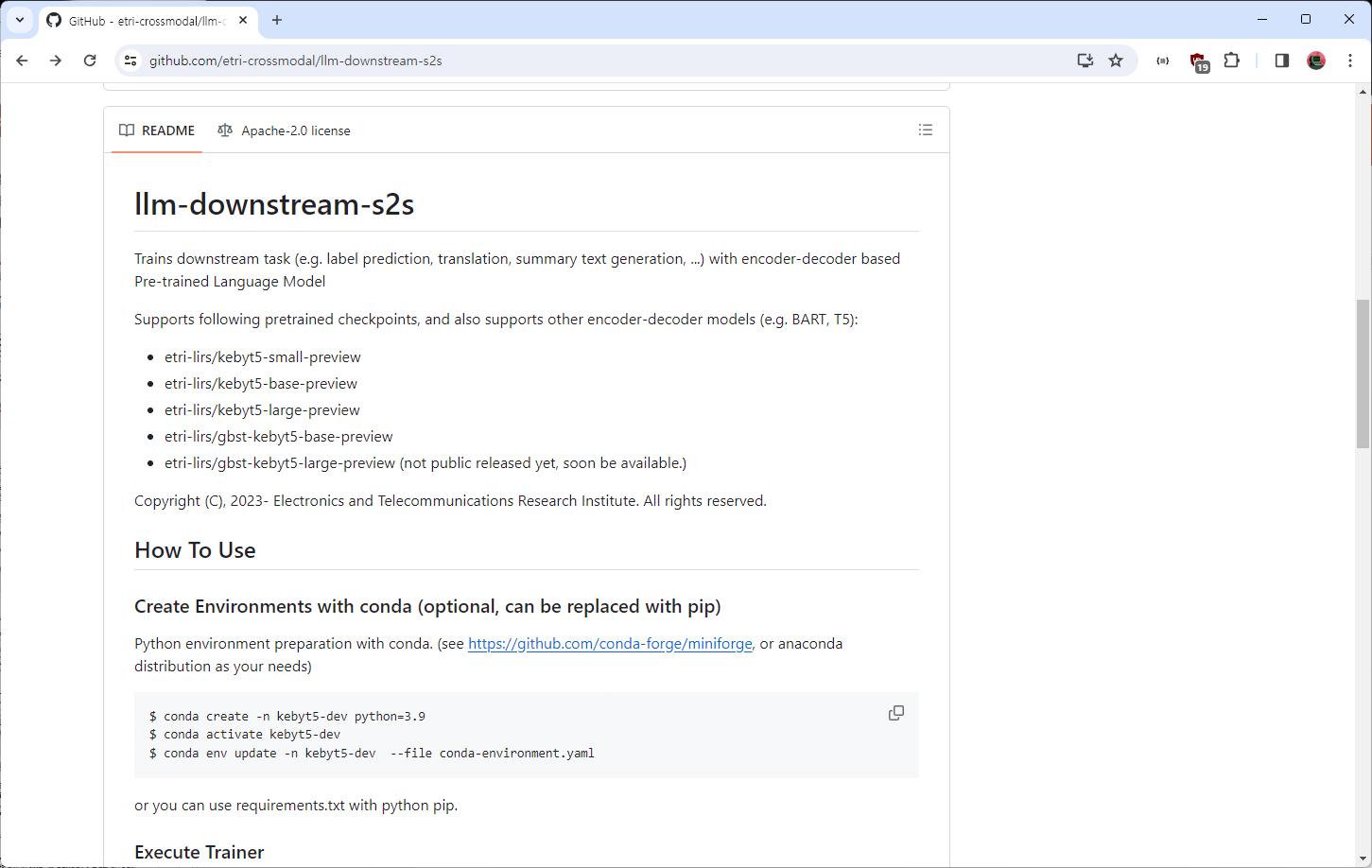
Task: View site information icon in address bar
Action: [x=130, y=61]
